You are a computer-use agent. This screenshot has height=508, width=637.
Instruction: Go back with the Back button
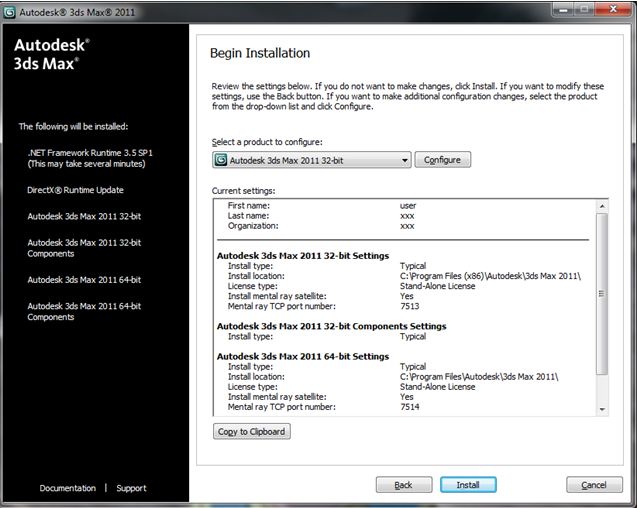pos(403,485)
